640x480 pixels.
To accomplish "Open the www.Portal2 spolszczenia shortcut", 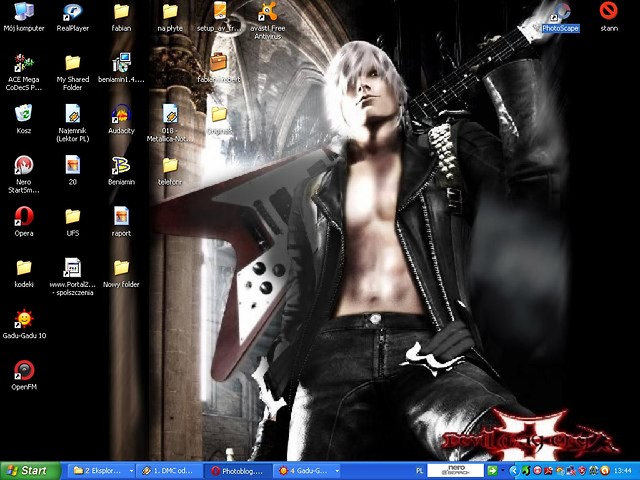I will coord(73,277).
